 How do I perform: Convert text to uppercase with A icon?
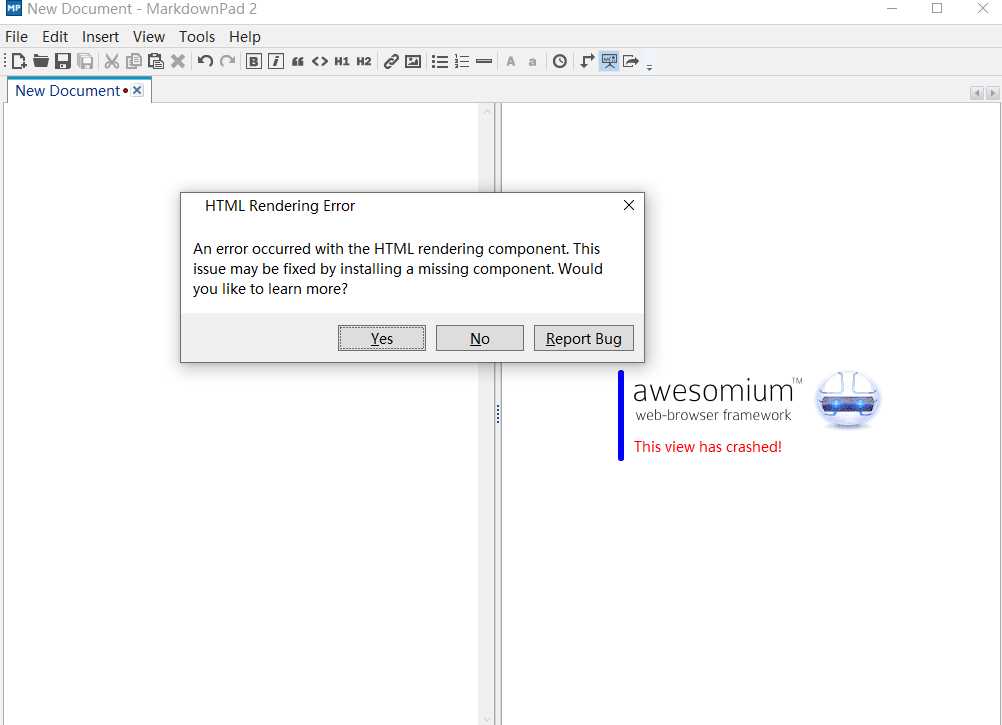[x=511, y=61]
